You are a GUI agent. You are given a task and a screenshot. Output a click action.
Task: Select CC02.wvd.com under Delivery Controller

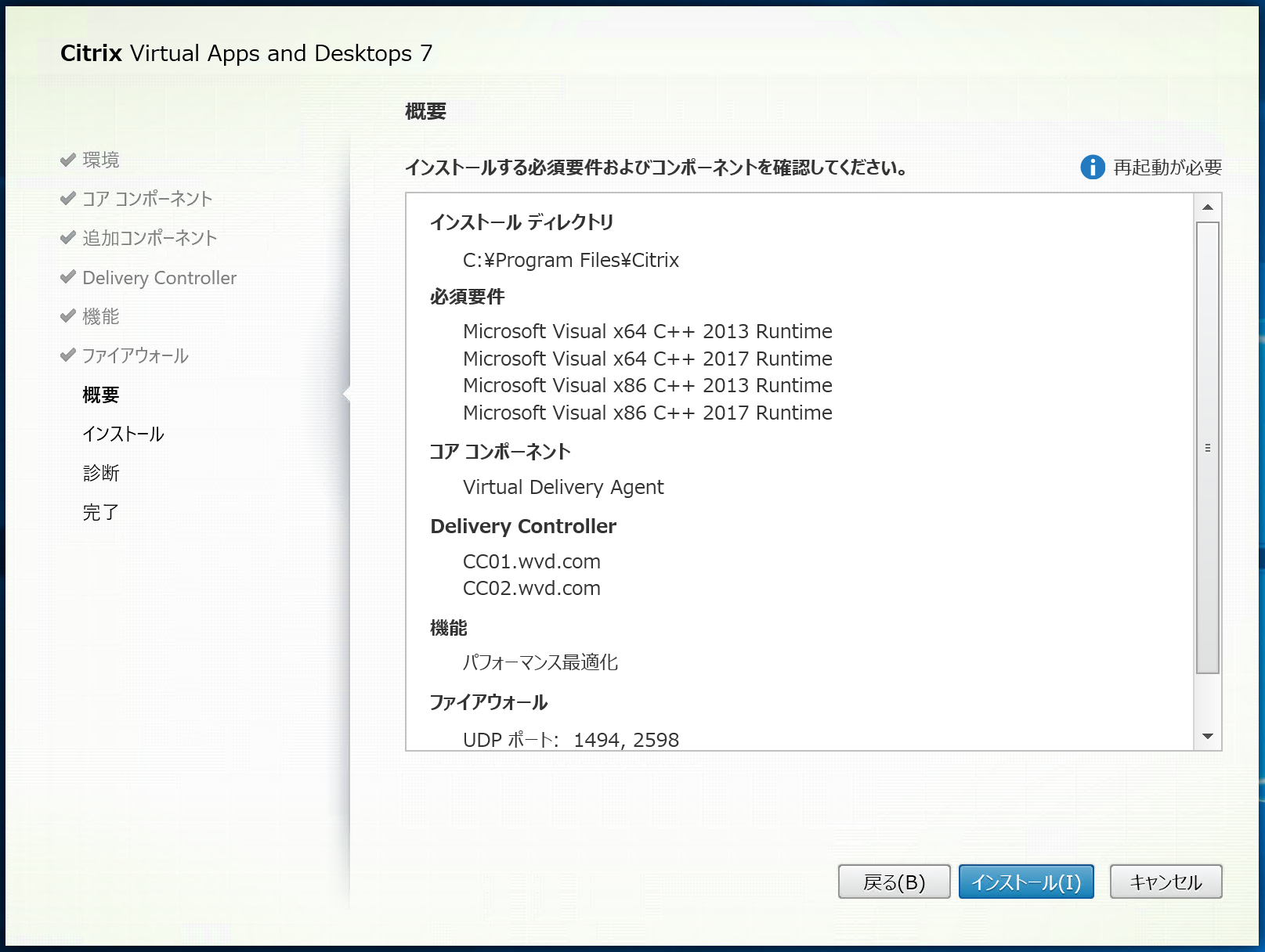click(530, 588)
